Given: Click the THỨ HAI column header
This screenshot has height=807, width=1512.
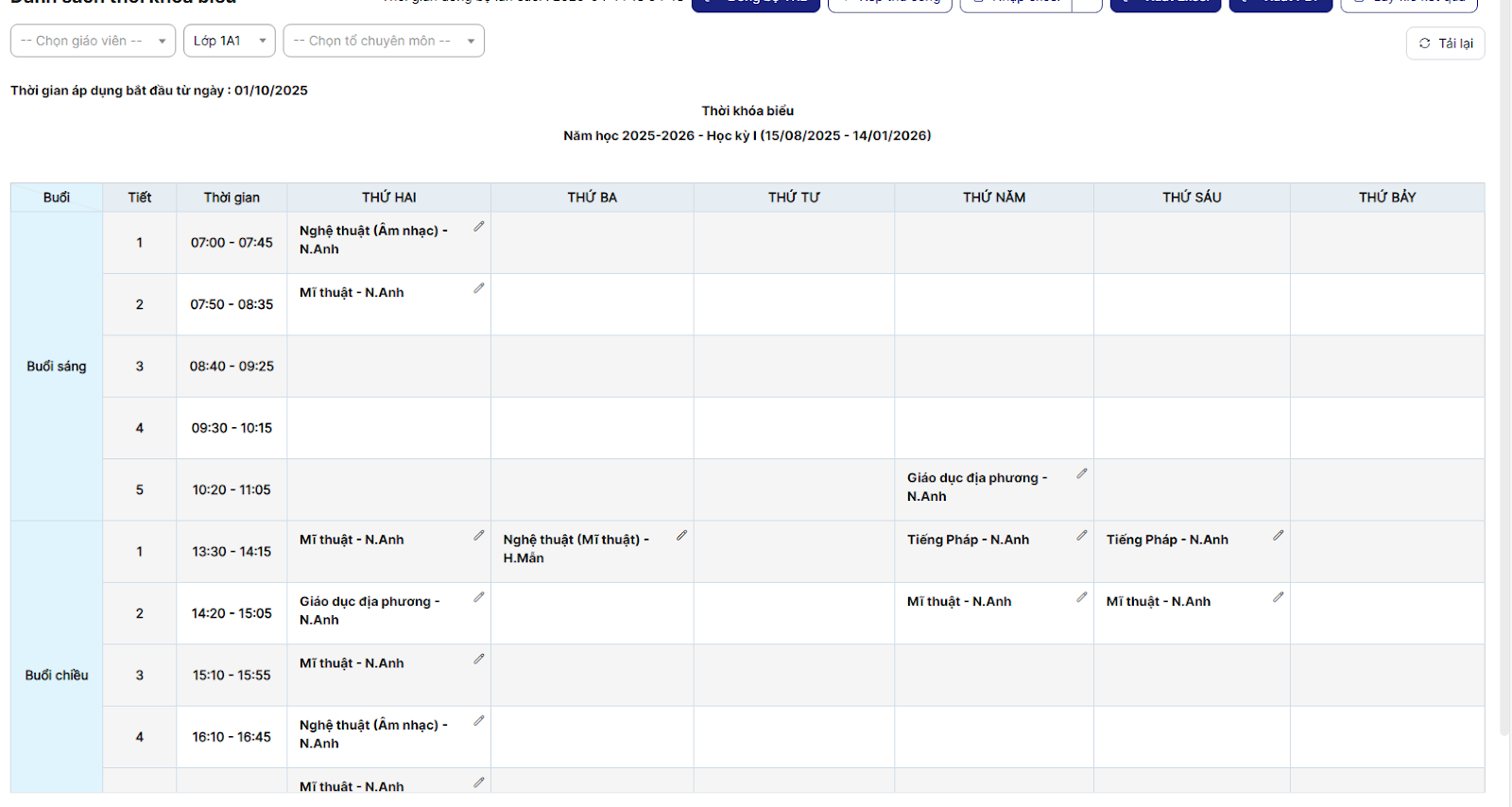Looking at the screenshot, I should [388, 197].
